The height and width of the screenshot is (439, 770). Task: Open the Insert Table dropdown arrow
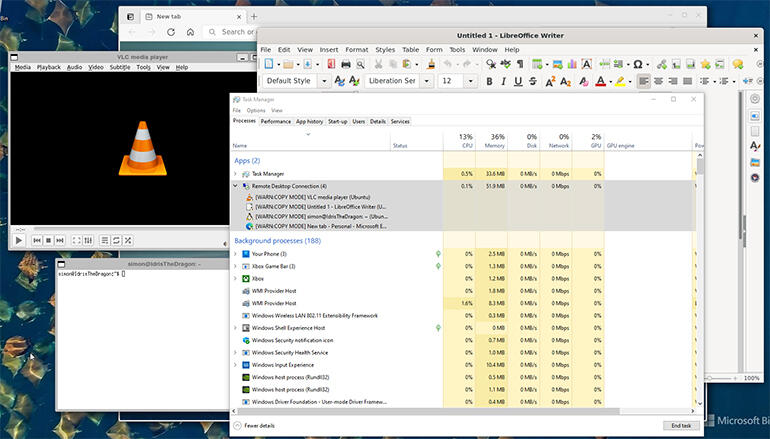(x=547, y=64)
